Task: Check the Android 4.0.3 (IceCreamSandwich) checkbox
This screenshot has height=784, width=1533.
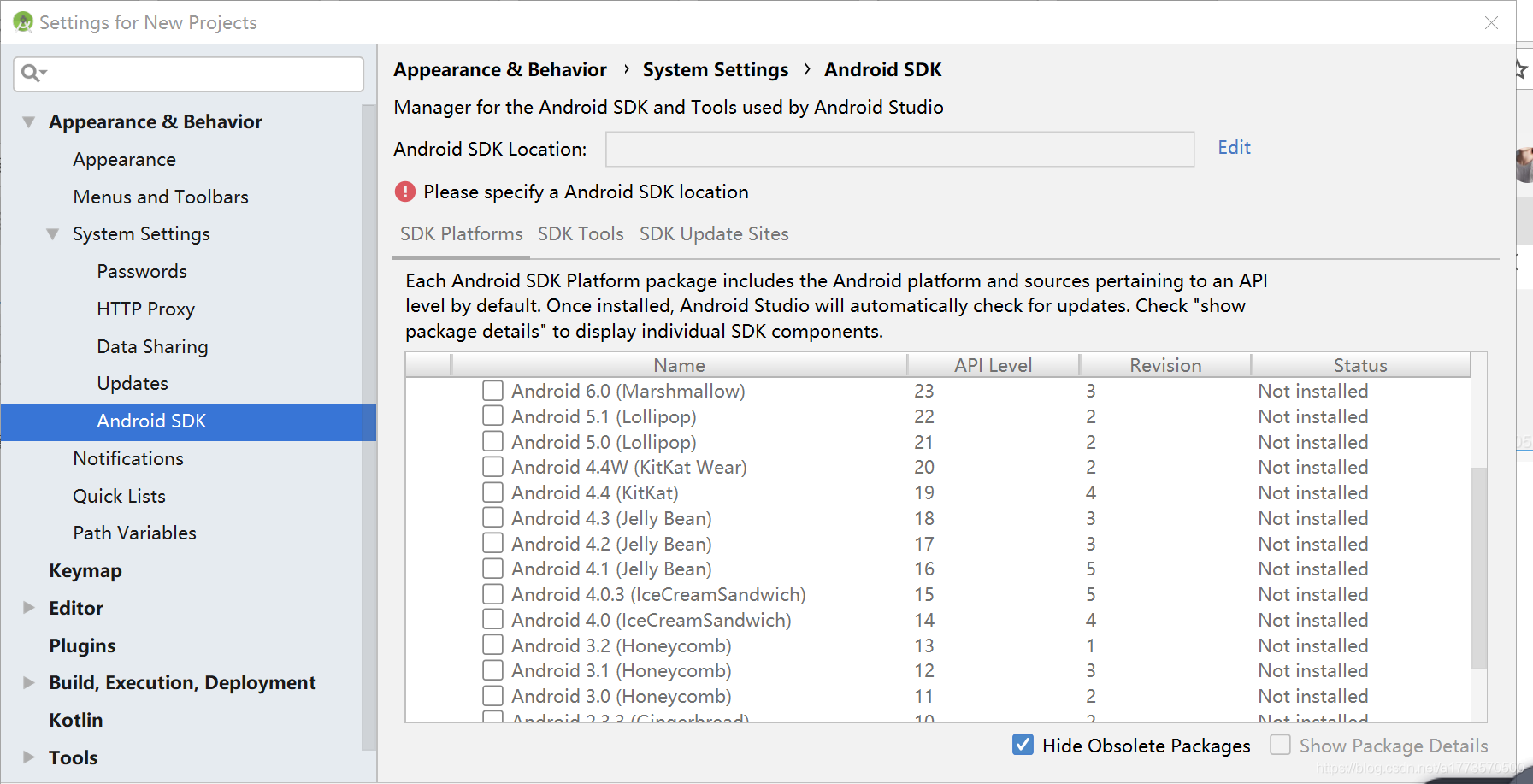Action: (x=492, y=593)
